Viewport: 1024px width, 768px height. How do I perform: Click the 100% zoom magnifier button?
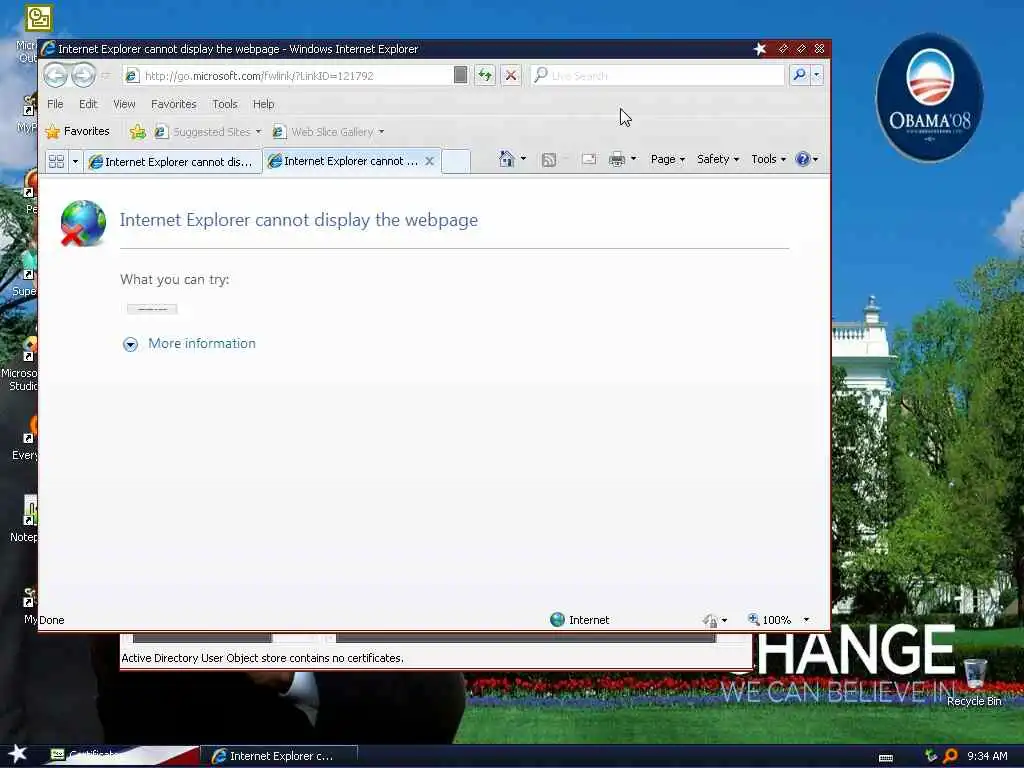click(769, 620)
